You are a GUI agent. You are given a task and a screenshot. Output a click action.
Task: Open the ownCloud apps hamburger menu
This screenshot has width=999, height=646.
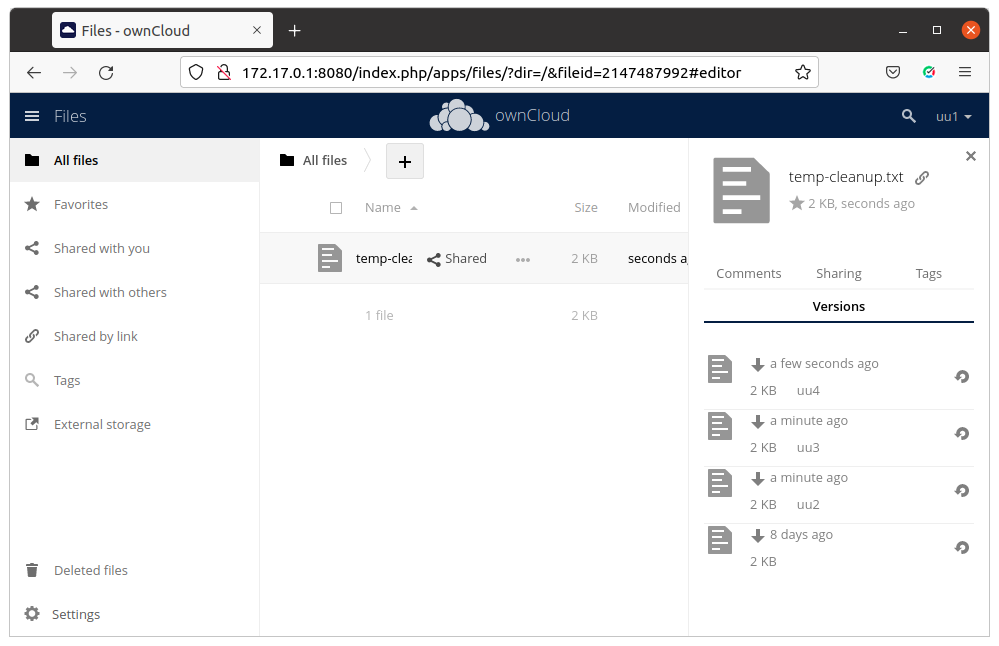[x=32, y=116]
